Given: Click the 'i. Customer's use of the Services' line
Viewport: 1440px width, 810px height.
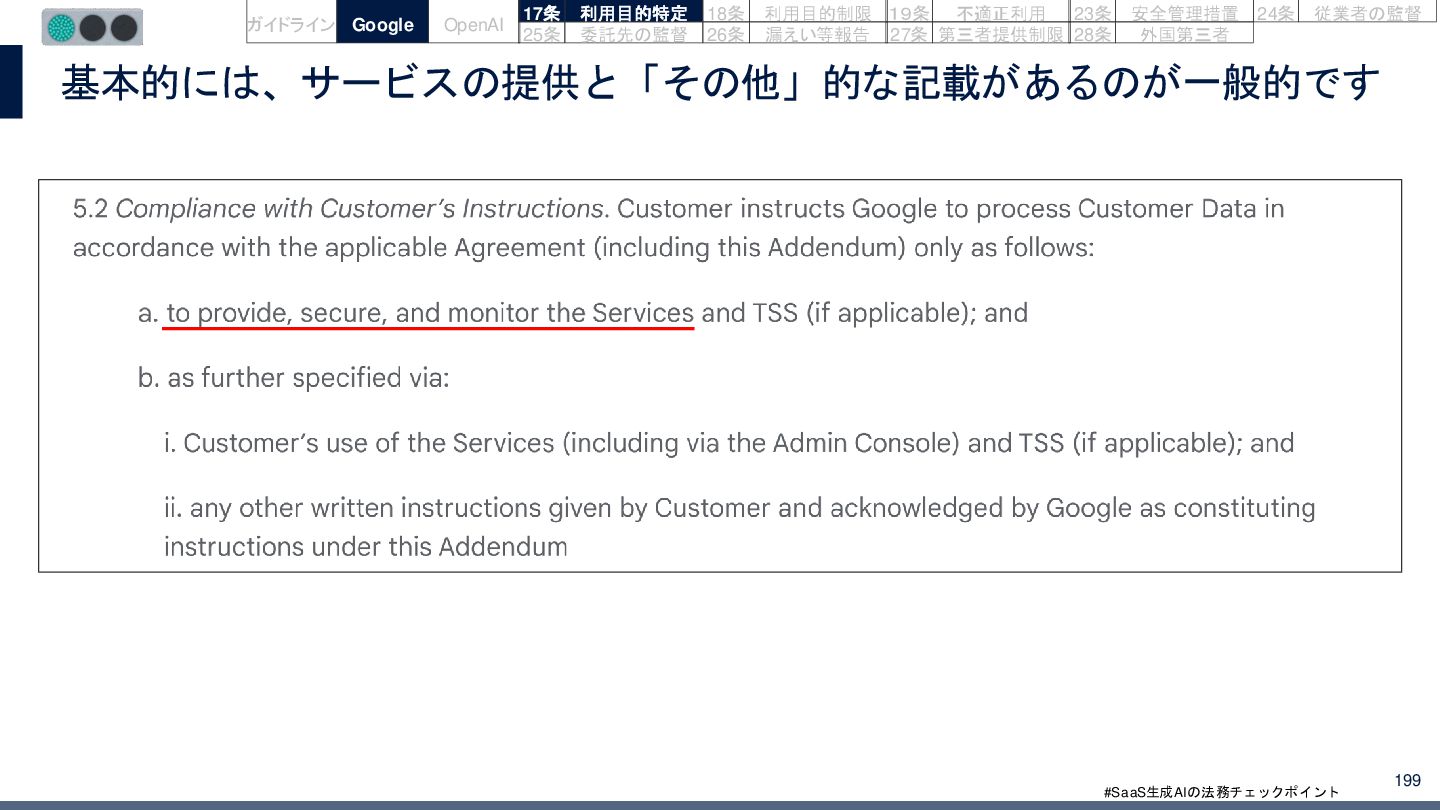Looking at the screenshot, I should click(x=729, y=443).
